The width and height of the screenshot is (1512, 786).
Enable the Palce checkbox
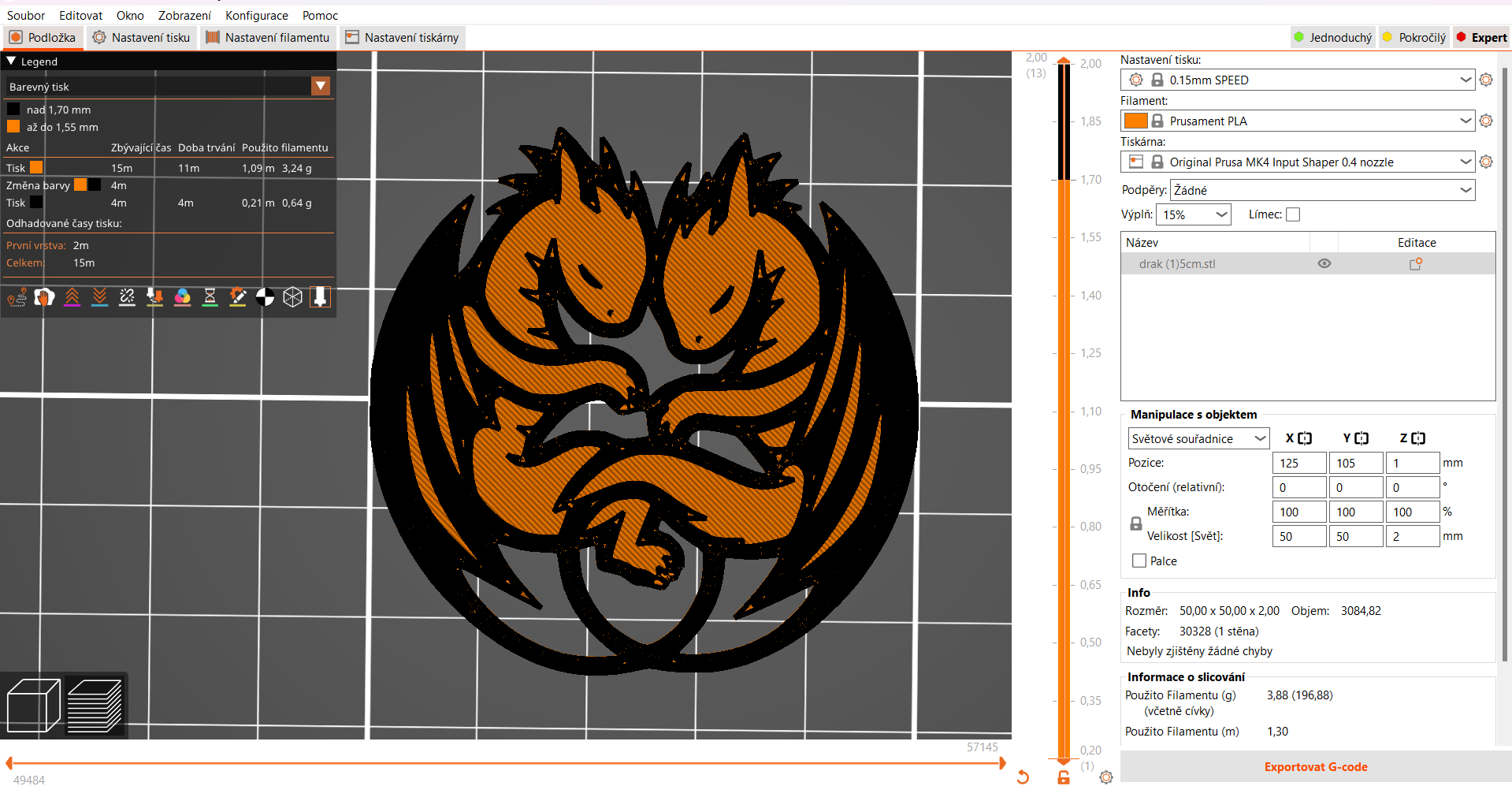pyautogui.click(x=1139, y=561)
